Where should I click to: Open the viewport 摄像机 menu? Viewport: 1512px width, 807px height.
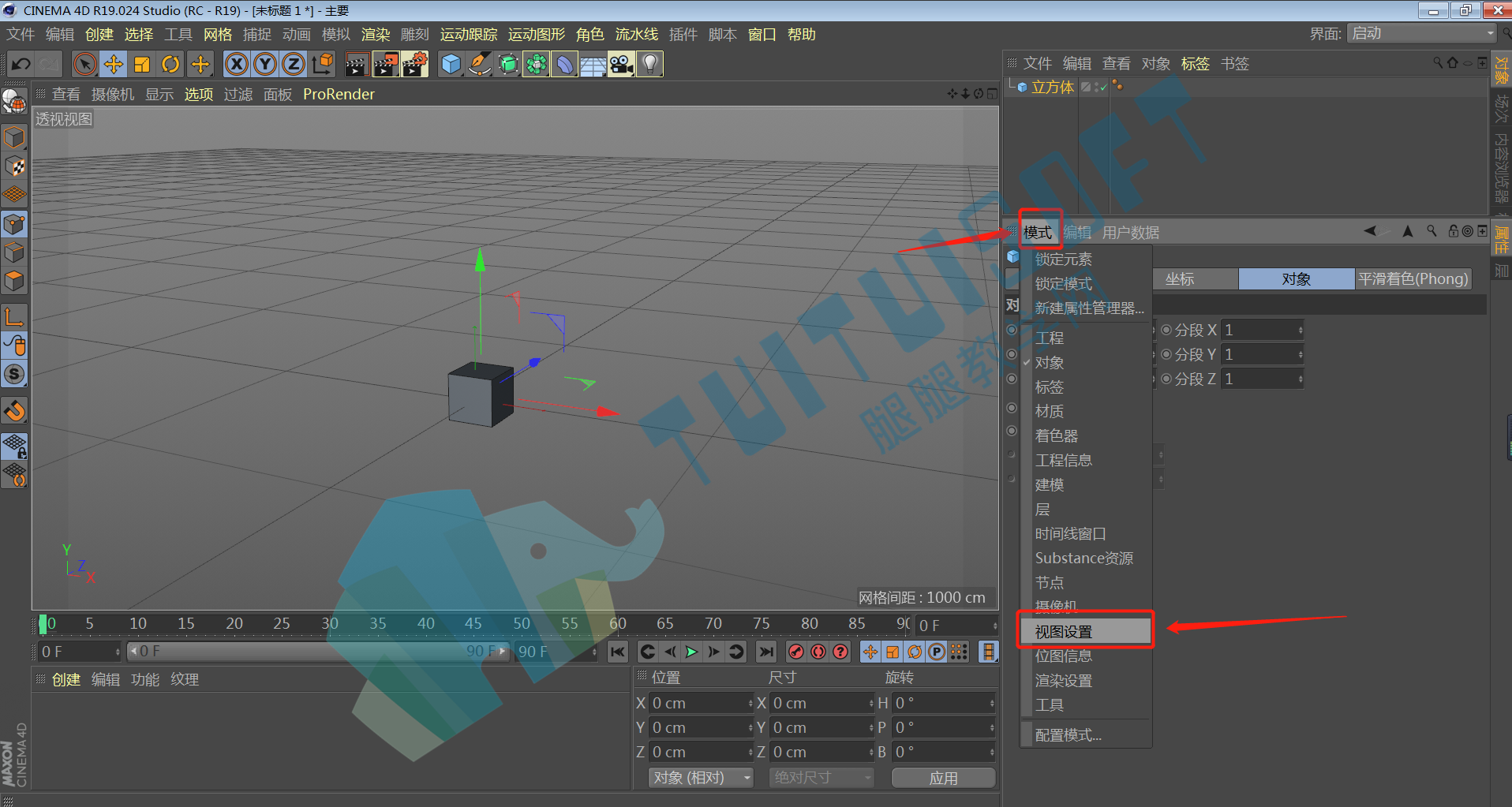click(x=113, y=95)
